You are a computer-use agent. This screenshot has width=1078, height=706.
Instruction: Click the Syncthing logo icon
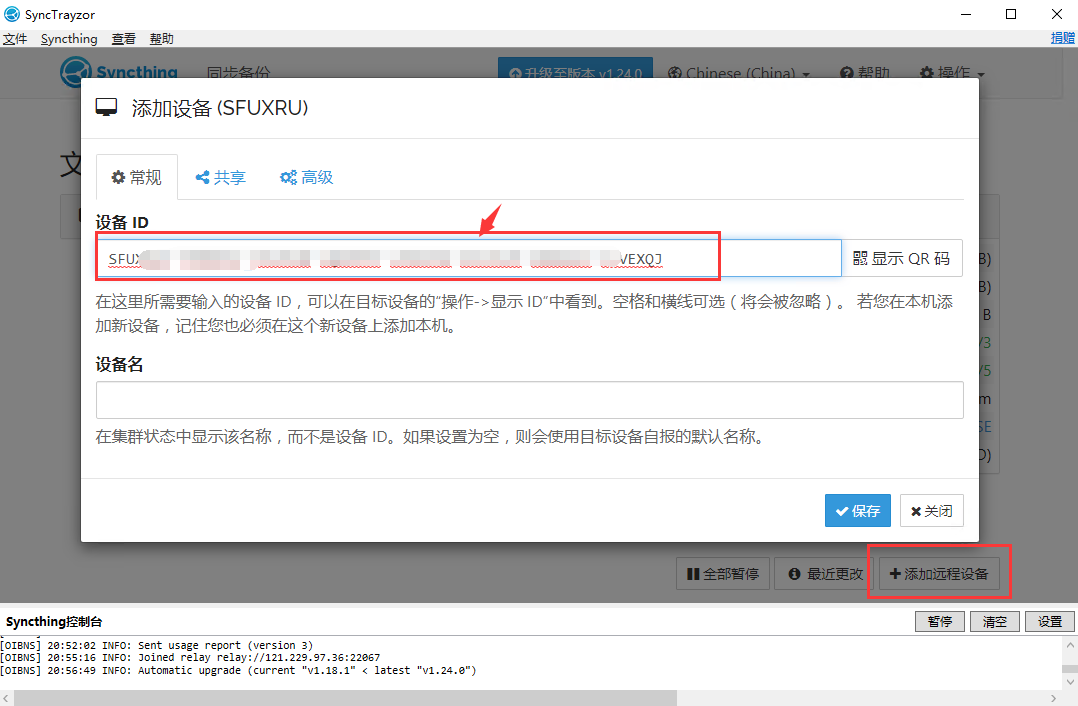(x=76, y=73)
